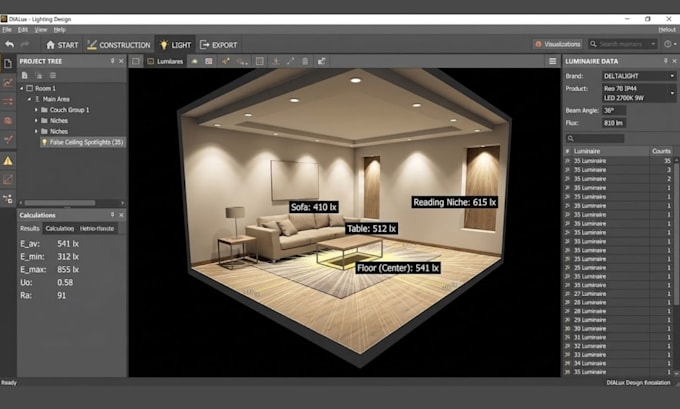The height and width of the screenshot is (409, 680).
Task: Select the diagonal line tool in light toolbar
Action: click(290, 61)
